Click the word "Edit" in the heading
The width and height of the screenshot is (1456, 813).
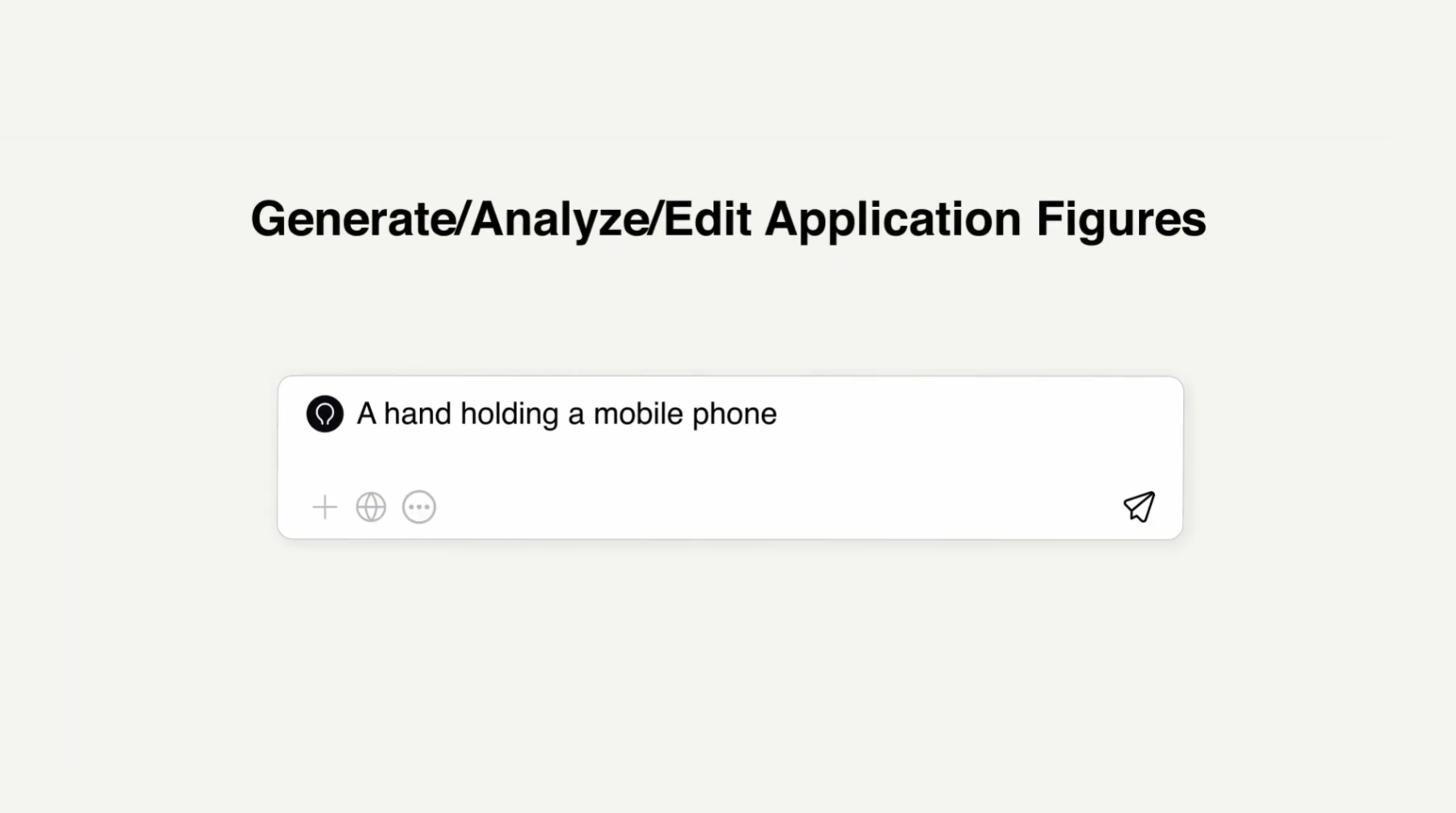click(x=707, y=219)
